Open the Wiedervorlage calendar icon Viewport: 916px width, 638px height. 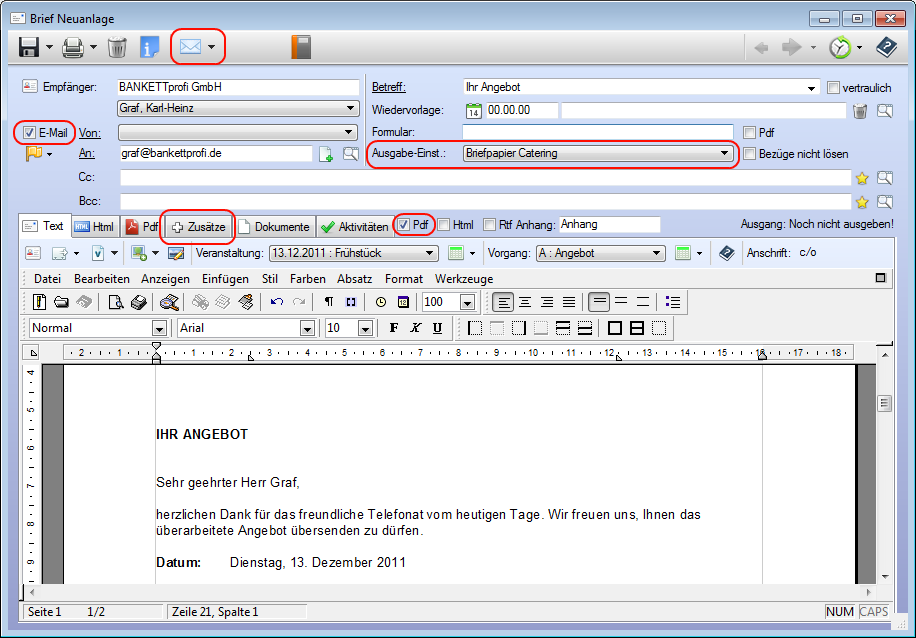coord(475,110)
